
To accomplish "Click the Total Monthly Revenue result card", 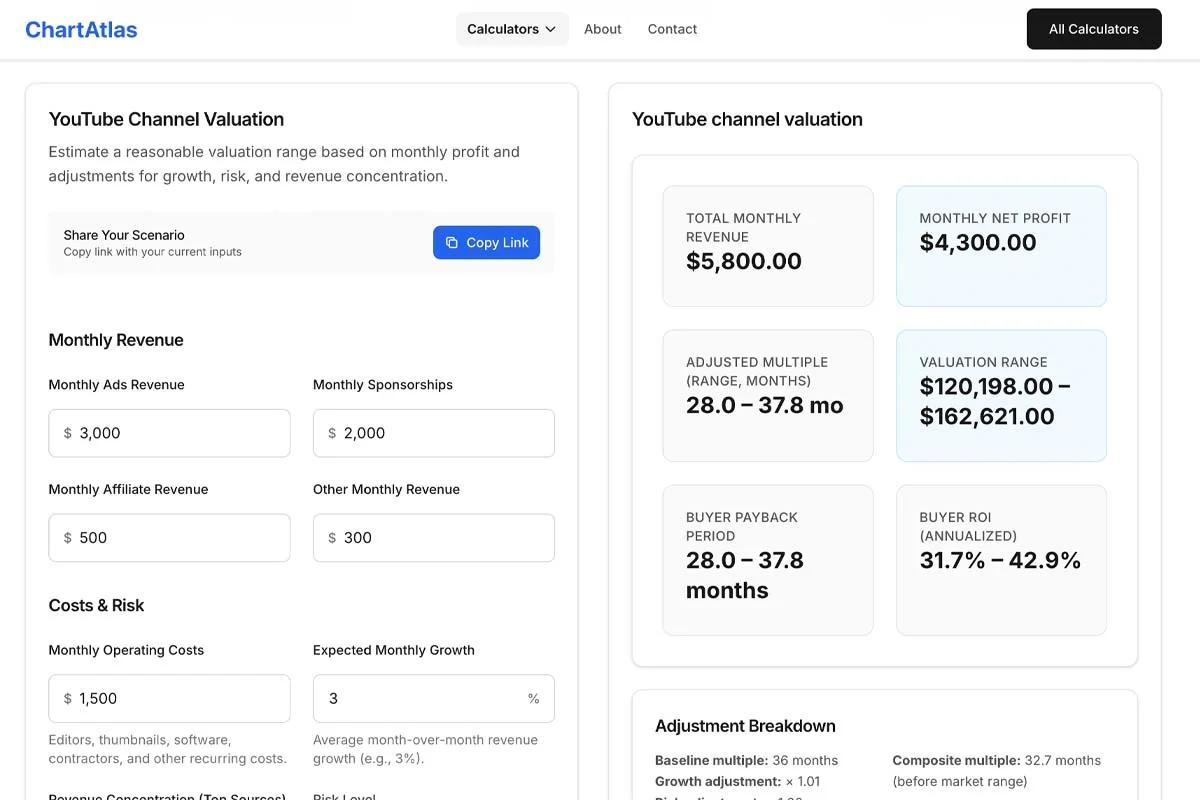I will pyautogui.click(x=767, y=246).
